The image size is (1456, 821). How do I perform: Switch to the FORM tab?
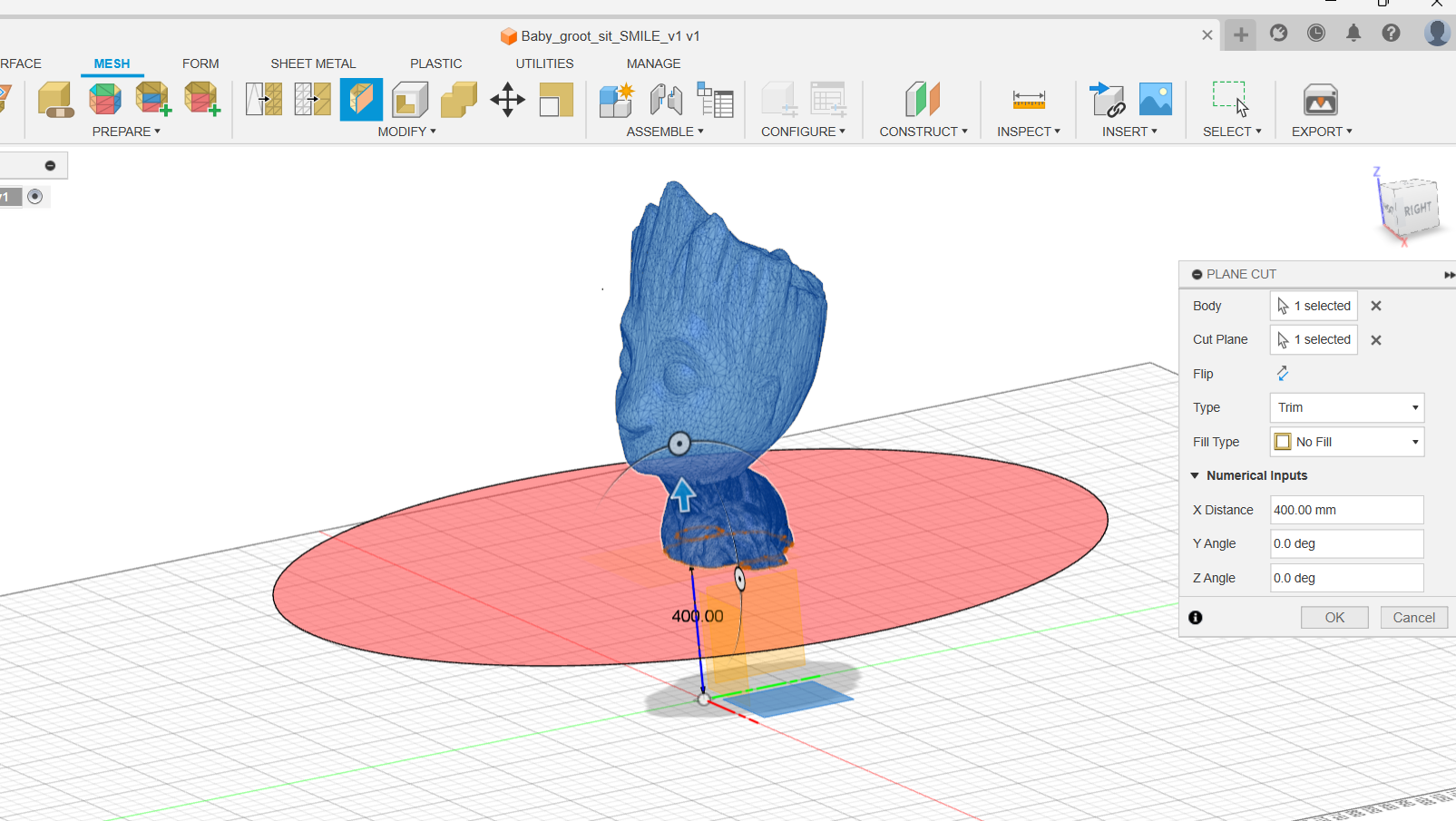click(x=200, y=64)
